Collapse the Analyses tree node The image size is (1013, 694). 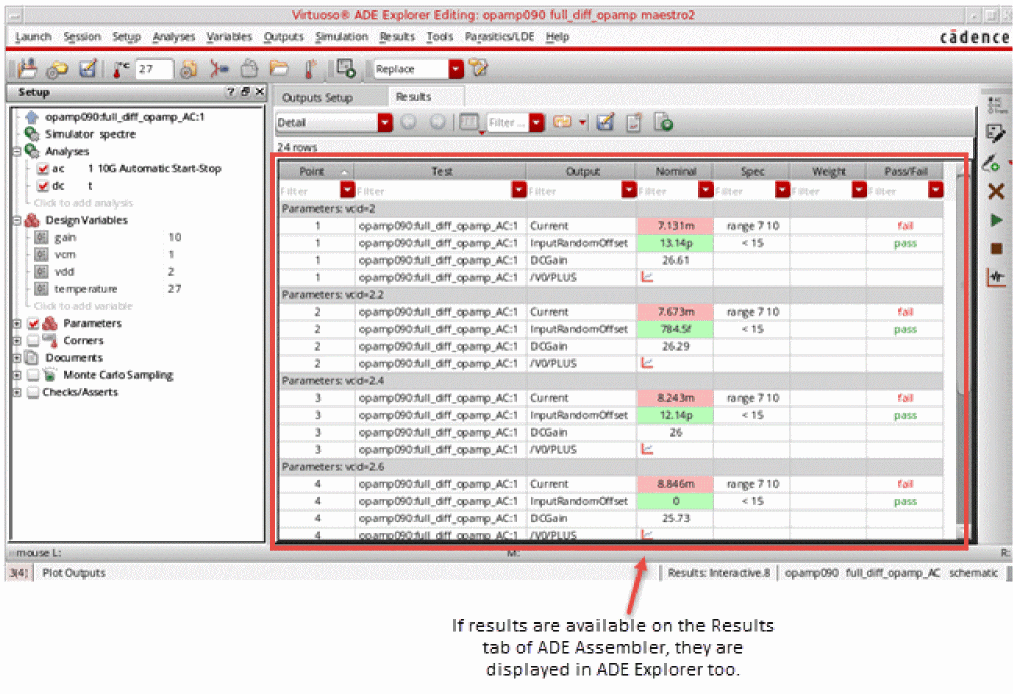tap(17, 151)
